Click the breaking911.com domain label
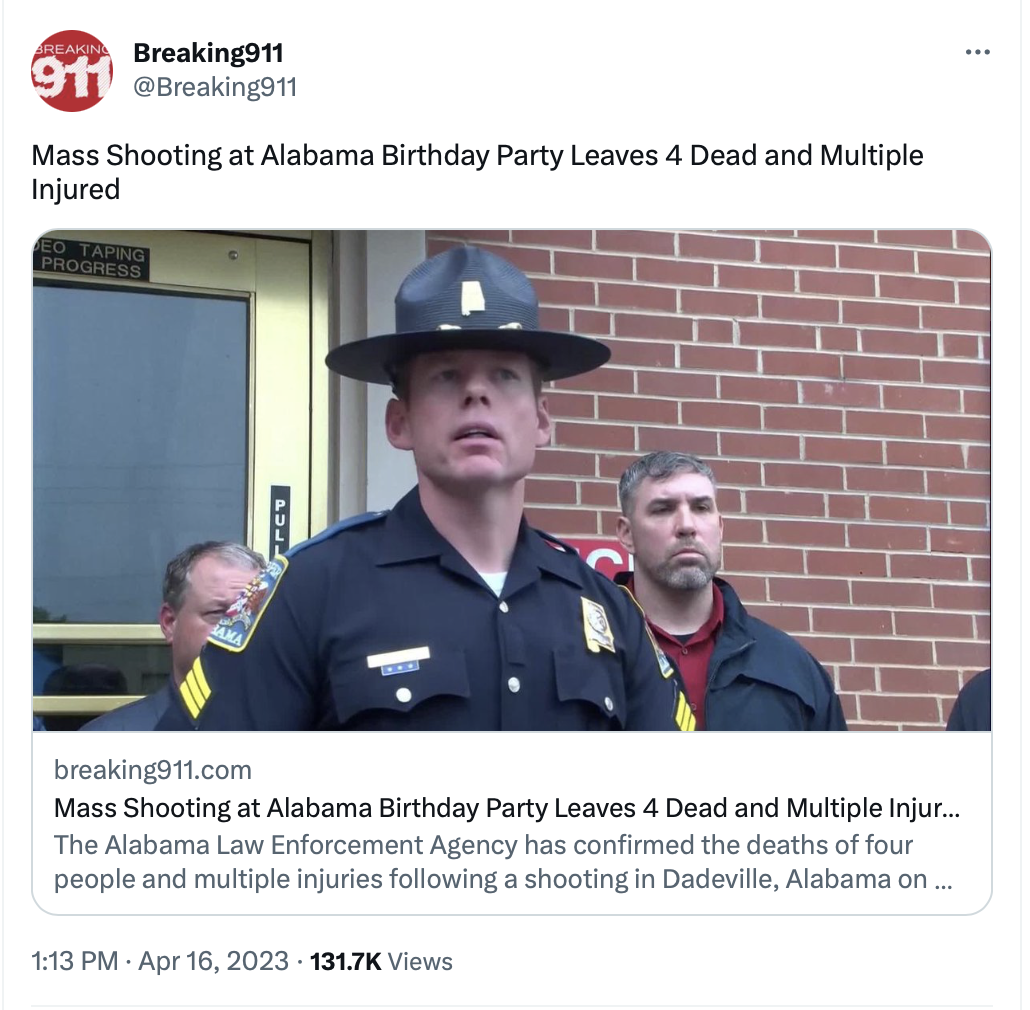The image size is (1030, 1010). point(152,770)
